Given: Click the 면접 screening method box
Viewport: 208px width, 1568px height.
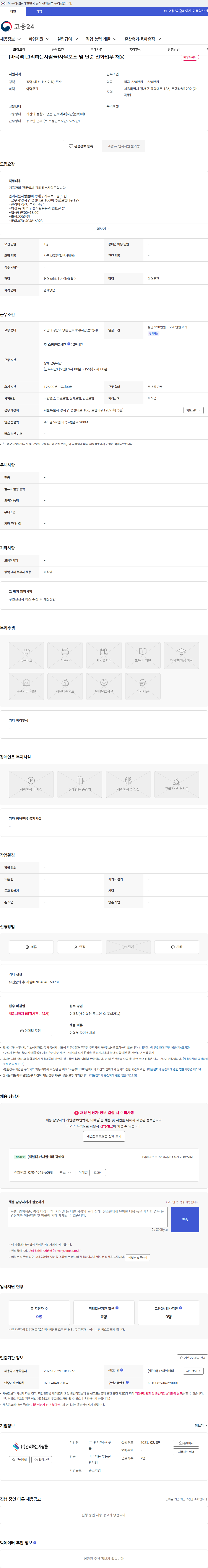Looking at the screenshot, I should [80, 947].
